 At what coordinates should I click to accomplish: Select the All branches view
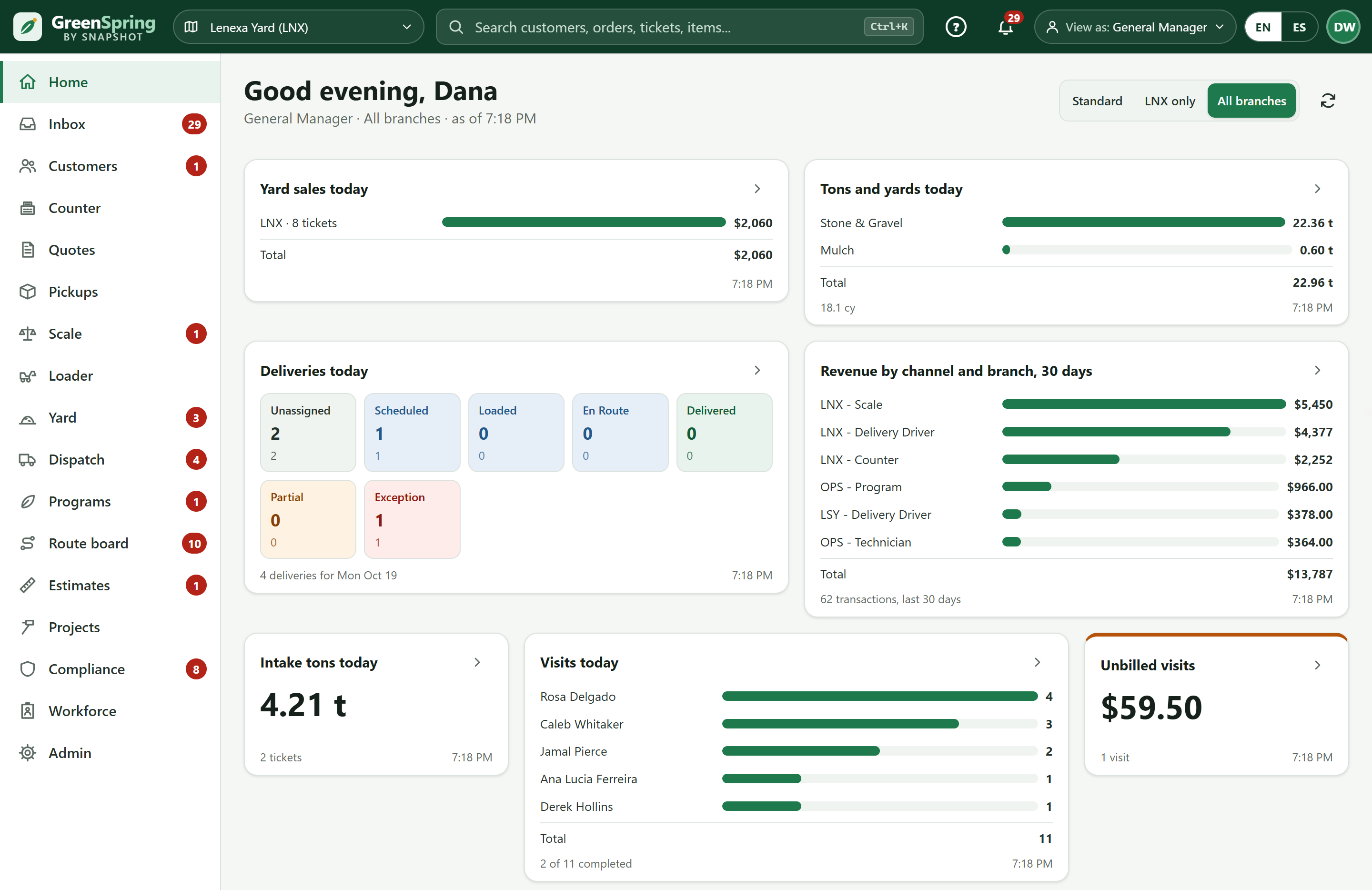pos(1251,101)
